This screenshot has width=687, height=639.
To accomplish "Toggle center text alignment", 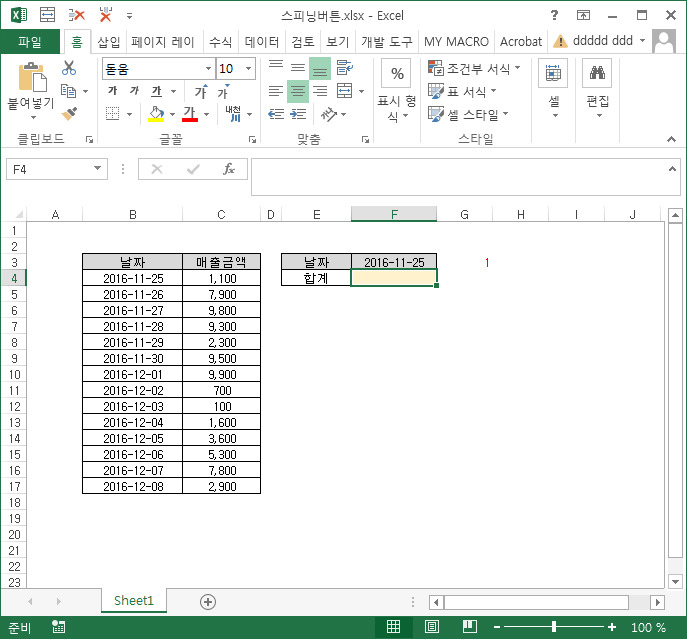I will click(x=298, y=91).
